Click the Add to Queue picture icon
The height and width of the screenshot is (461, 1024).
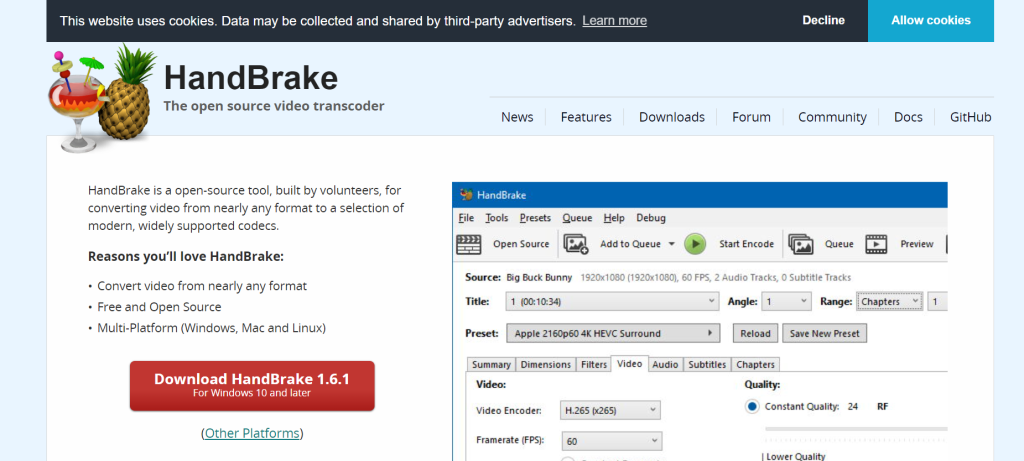click(x=576, y=244)
